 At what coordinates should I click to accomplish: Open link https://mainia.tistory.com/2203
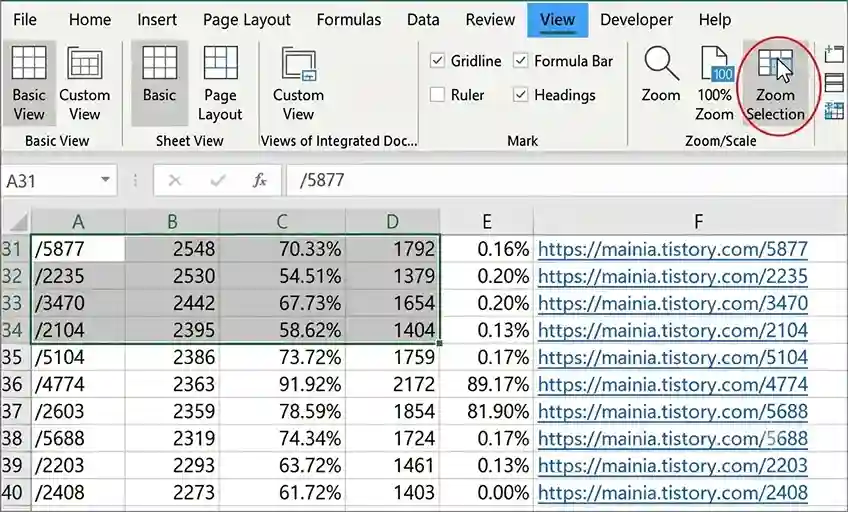pos(672,466)
